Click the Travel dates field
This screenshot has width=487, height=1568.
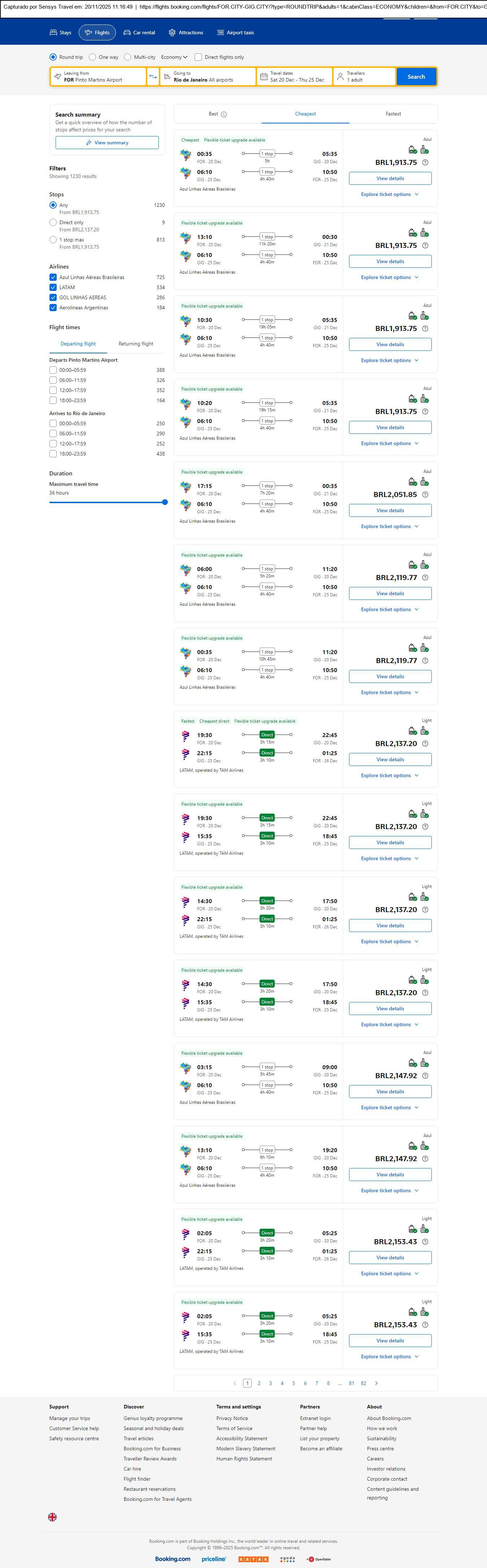[x=295, y=77]
